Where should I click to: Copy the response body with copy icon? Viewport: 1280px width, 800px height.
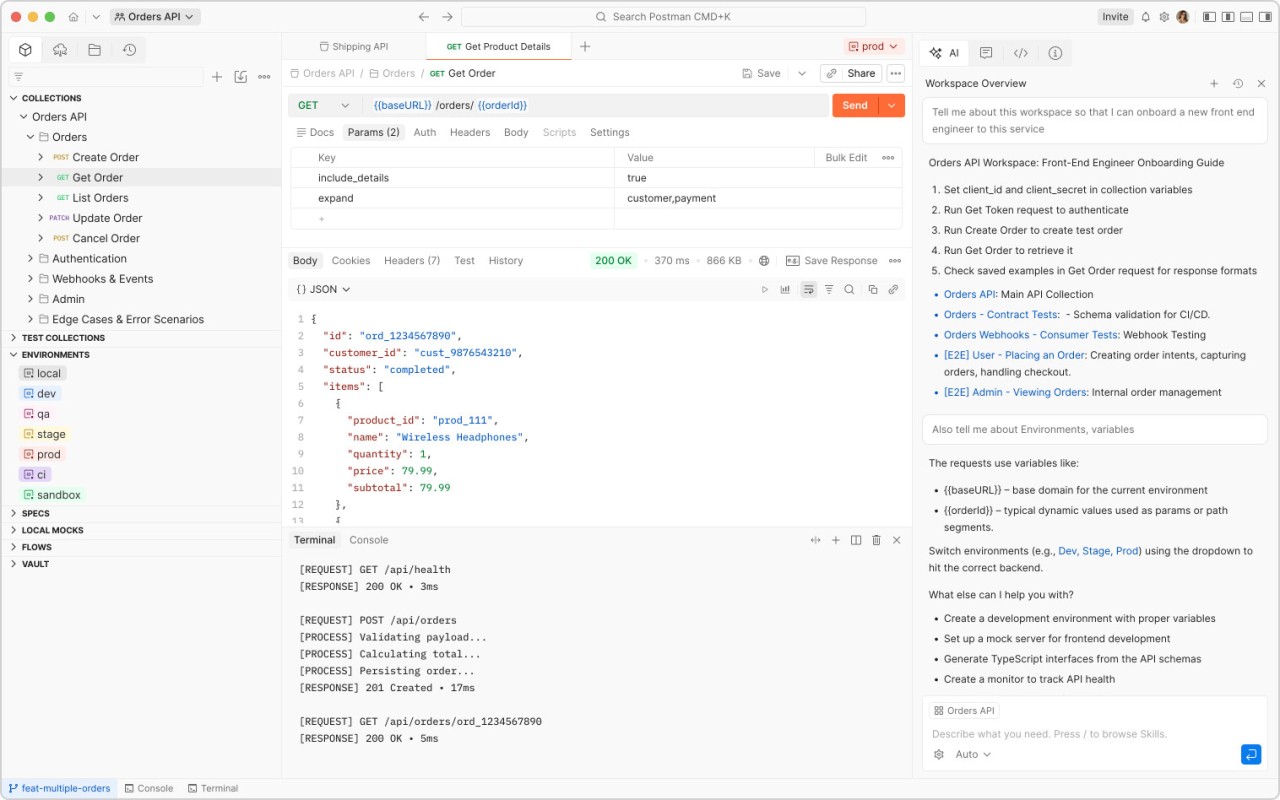pos(872,290)
